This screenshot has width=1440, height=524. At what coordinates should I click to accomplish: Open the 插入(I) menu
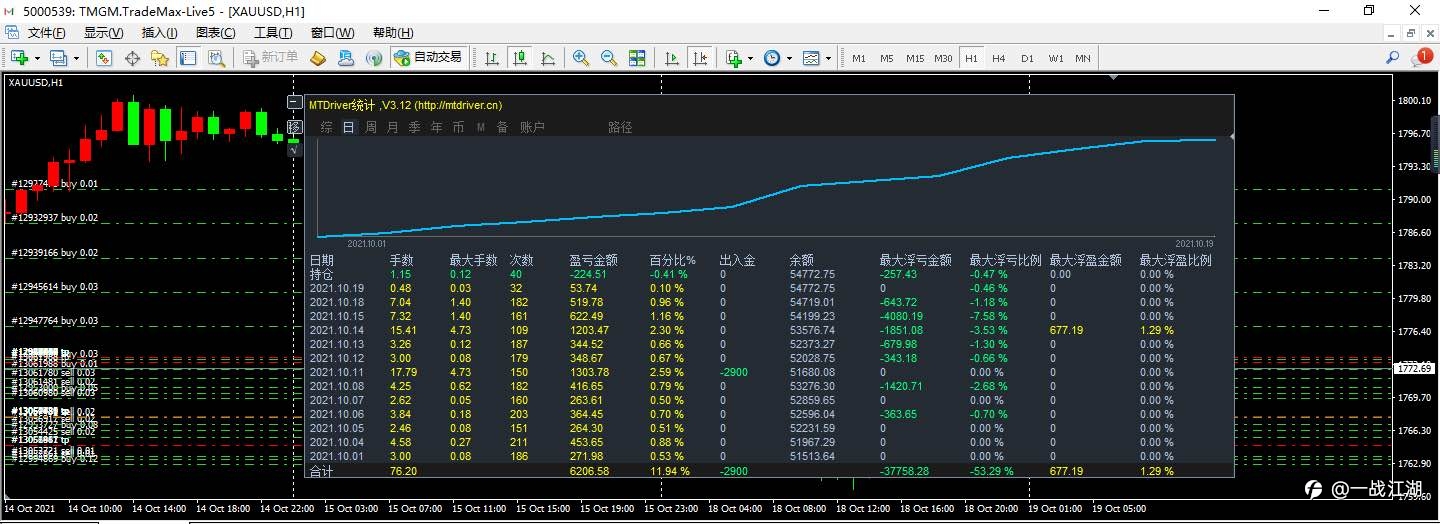160,33
